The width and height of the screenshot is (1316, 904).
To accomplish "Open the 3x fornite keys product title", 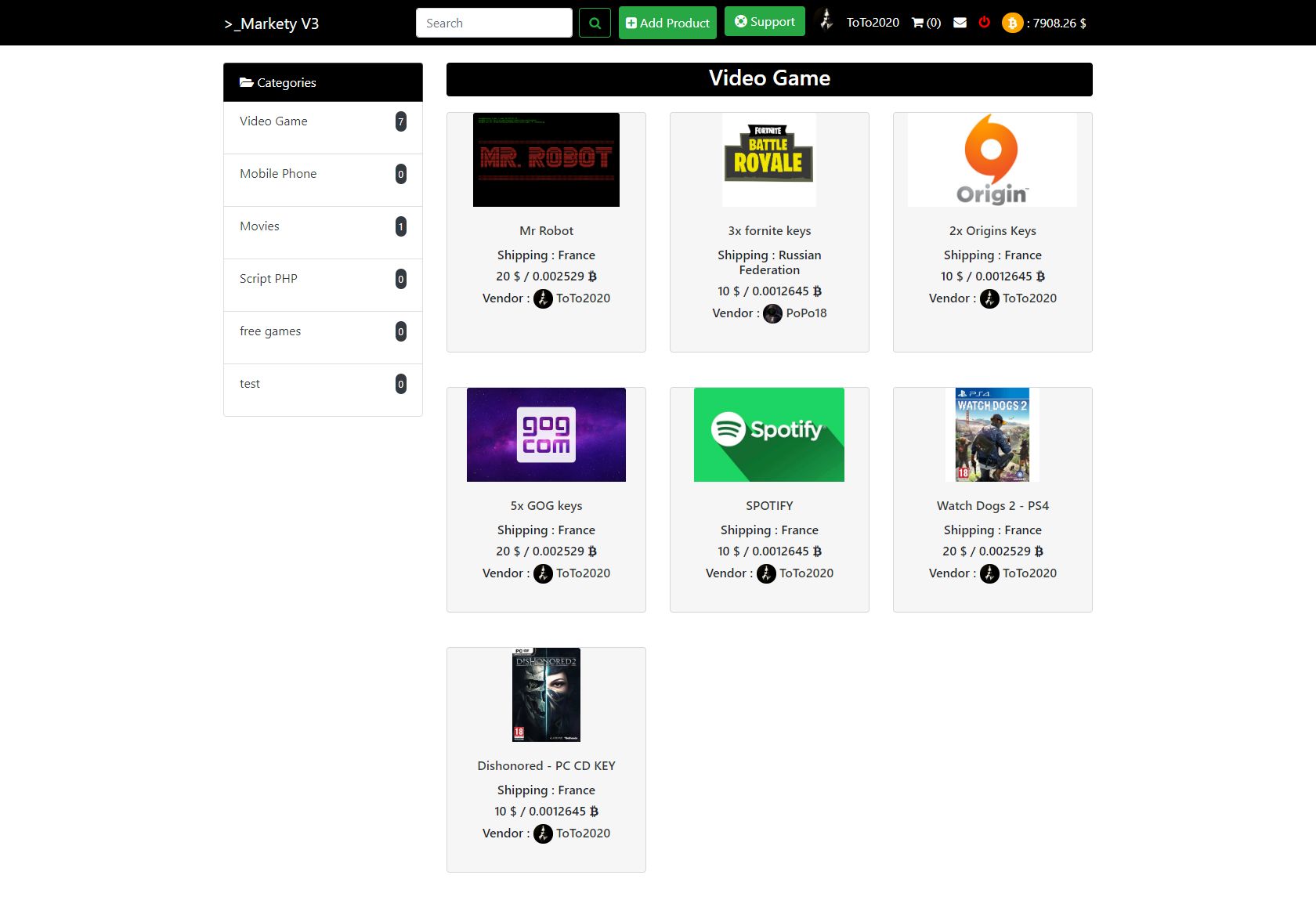I will [769, 231].
